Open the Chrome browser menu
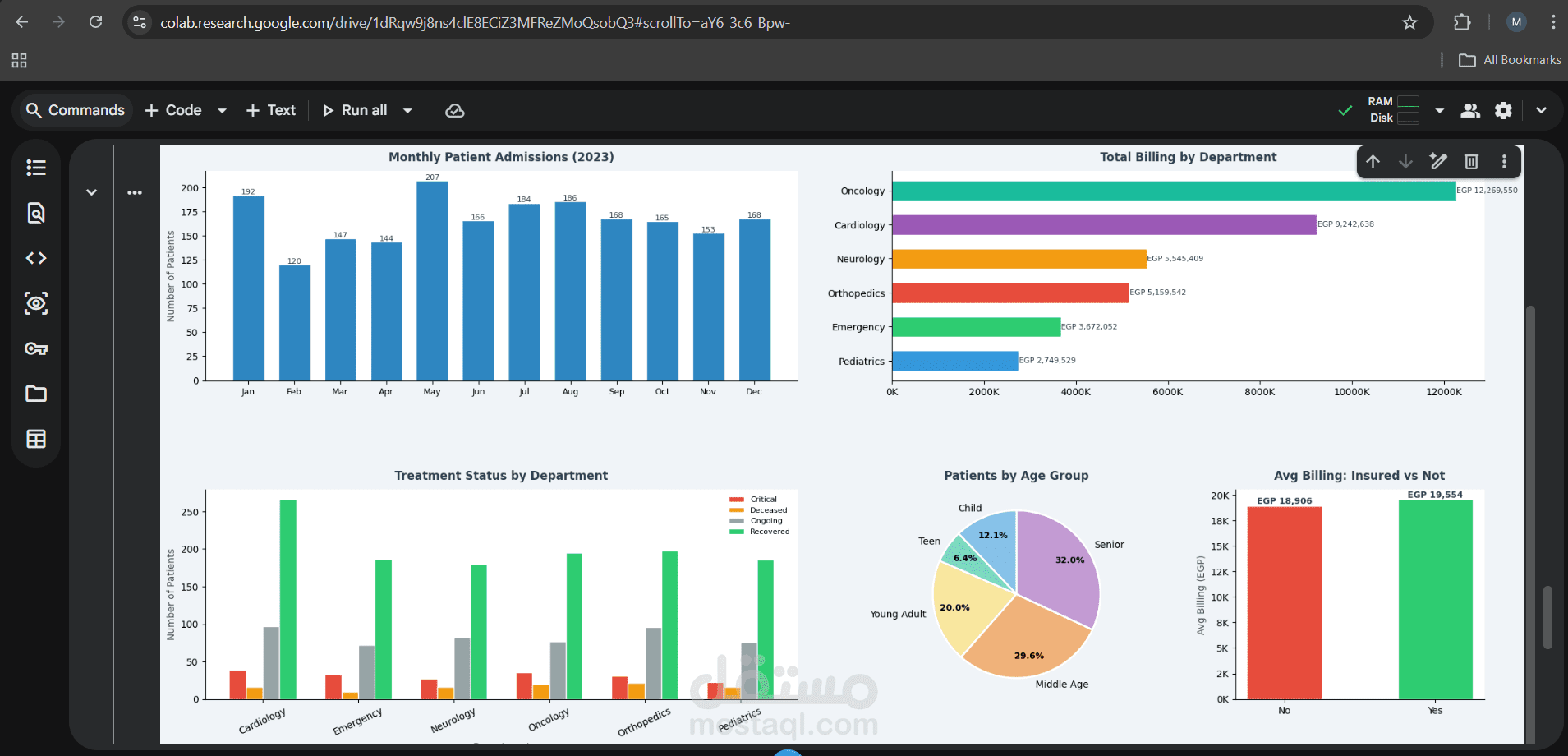The width and height of the screenshot is (1568, 756). point(1553,22)
